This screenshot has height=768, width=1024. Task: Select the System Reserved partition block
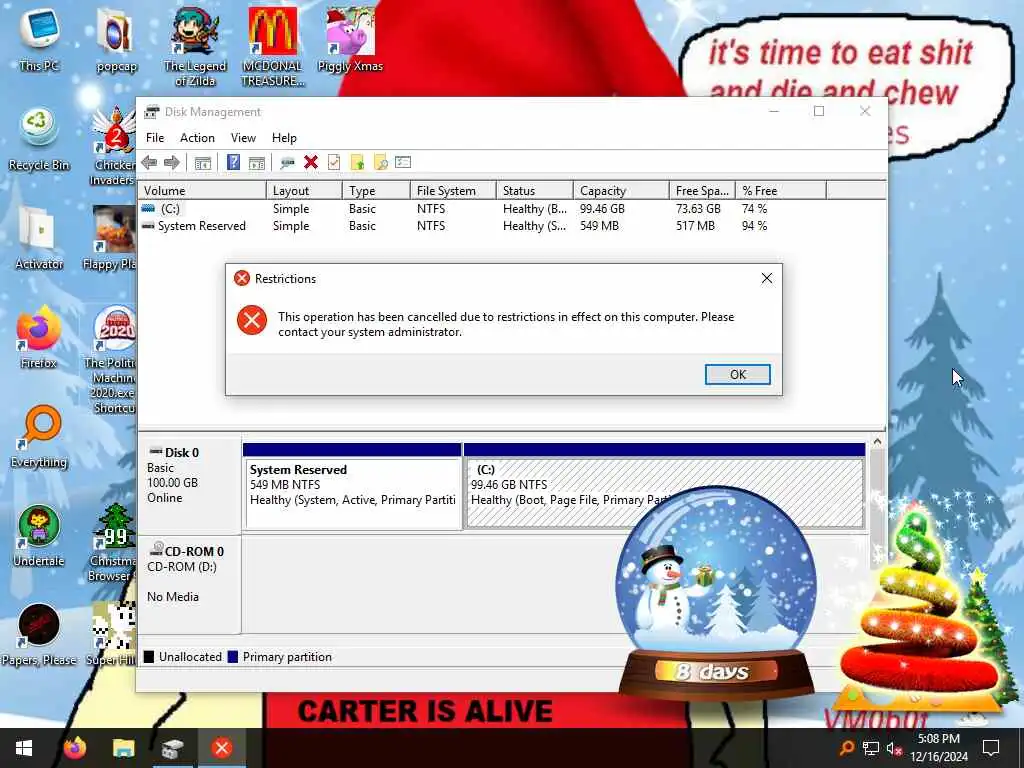pos(352,487)
